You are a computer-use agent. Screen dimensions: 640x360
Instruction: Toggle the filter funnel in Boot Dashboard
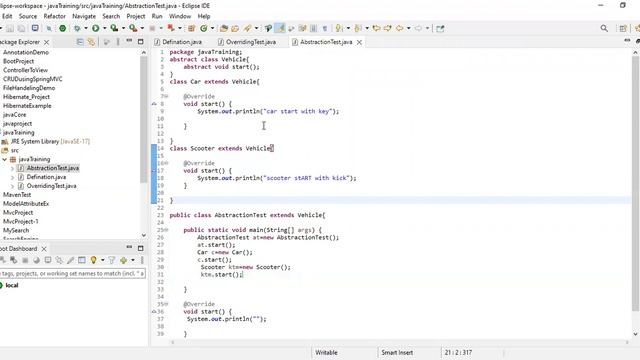111,260
